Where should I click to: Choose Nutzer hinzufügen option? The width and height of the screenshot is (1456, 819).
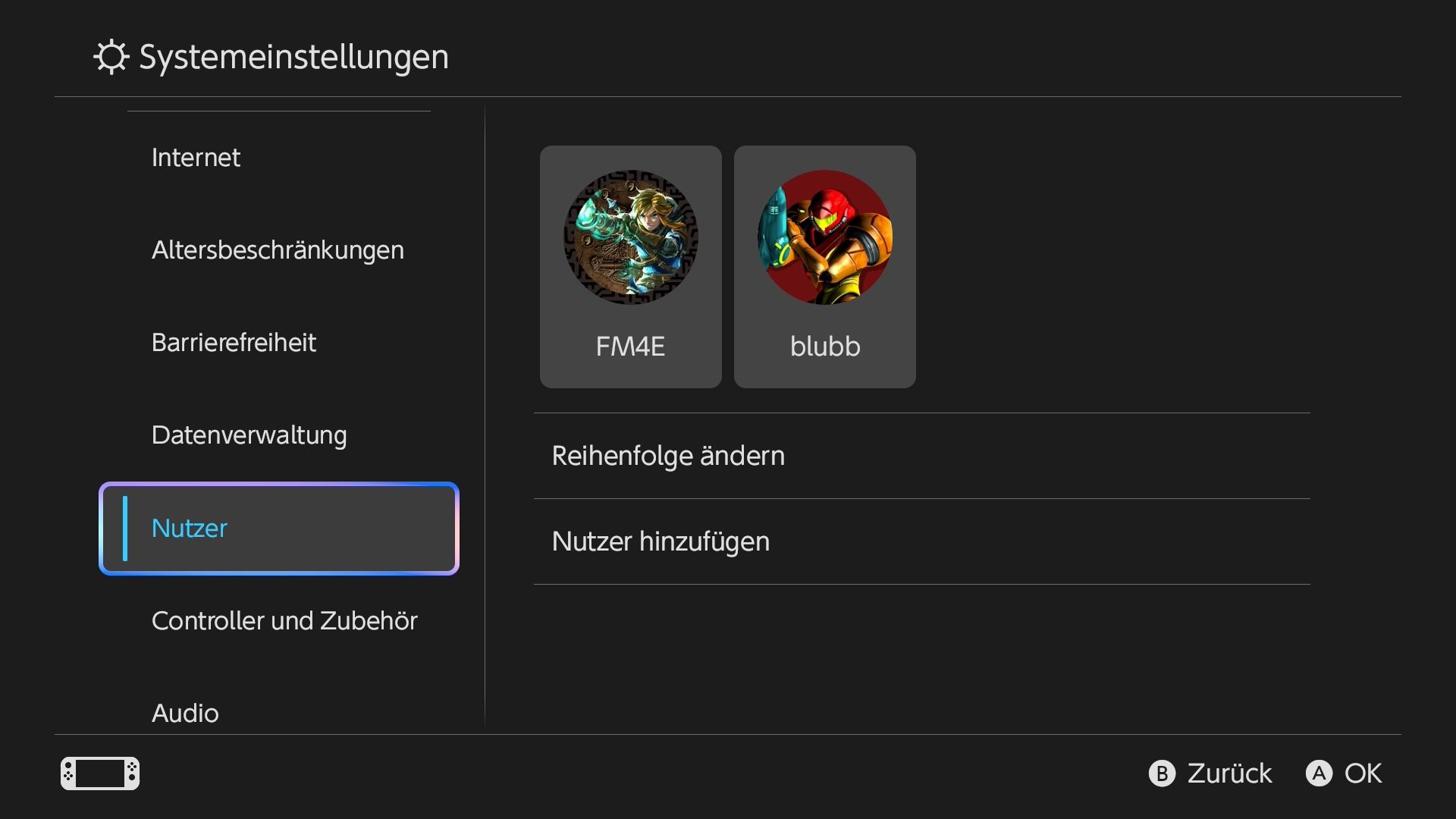click(922, 541)
